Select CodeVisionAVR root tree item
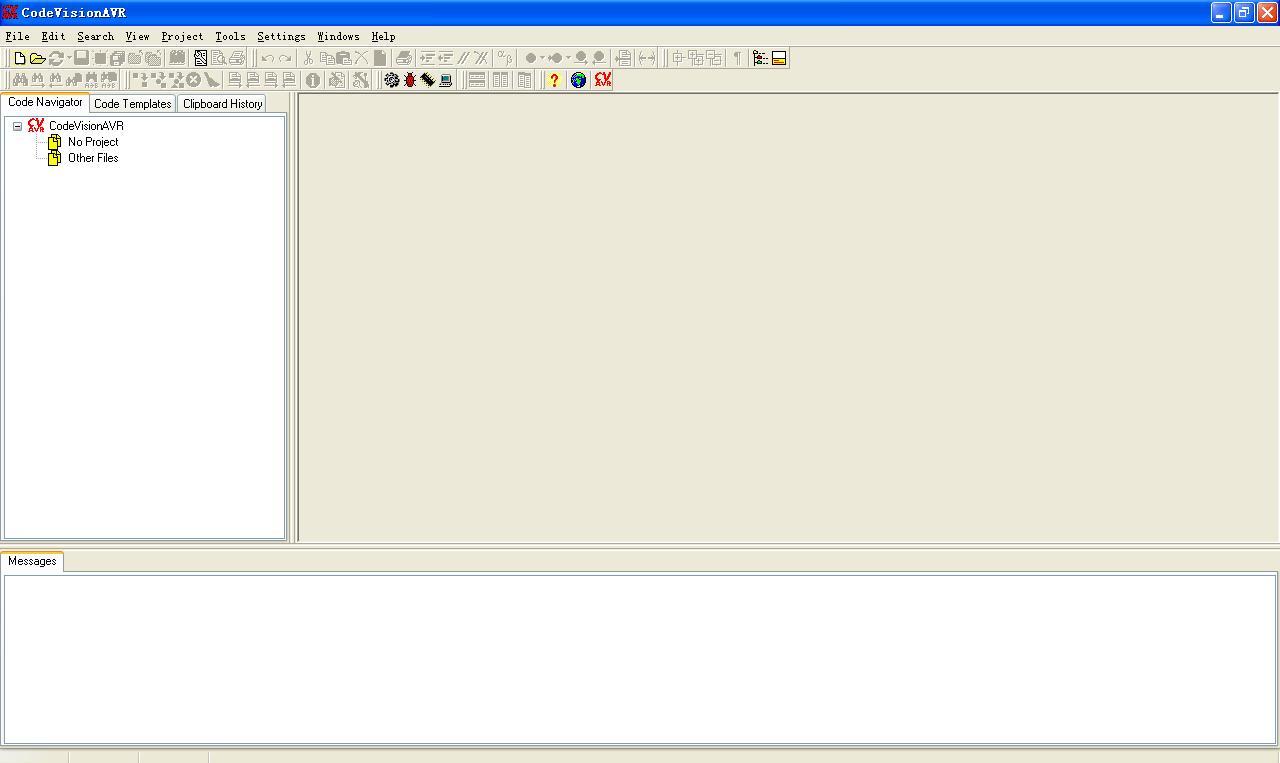The height and width of the screenshot is (763, 1280). tap(86, 126)
